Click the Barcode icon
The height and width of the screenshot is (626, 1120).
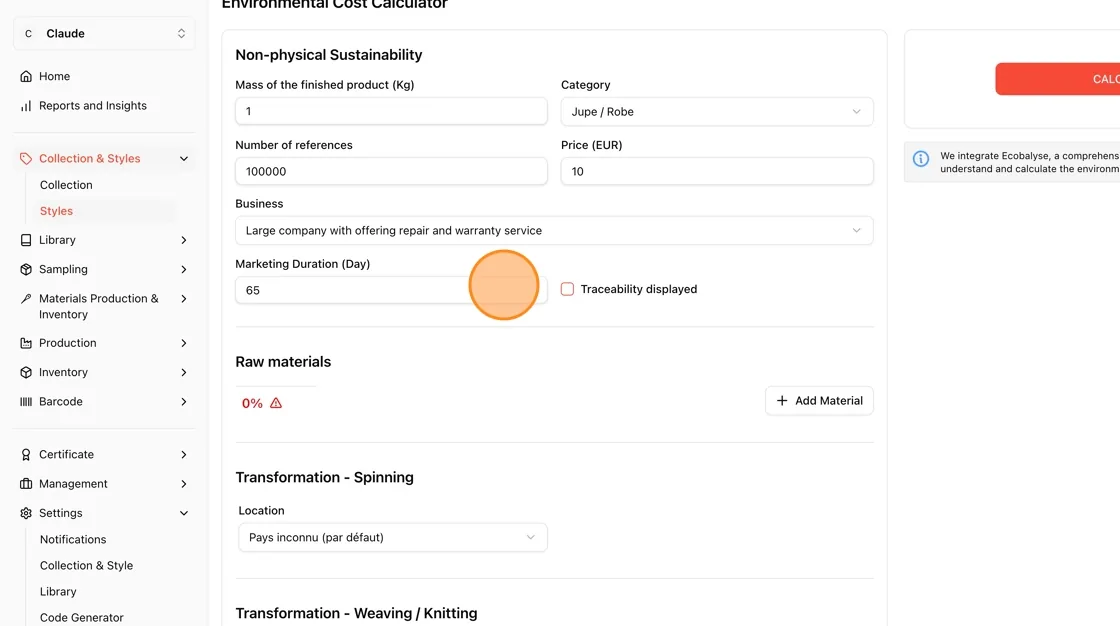coord(26,402)
